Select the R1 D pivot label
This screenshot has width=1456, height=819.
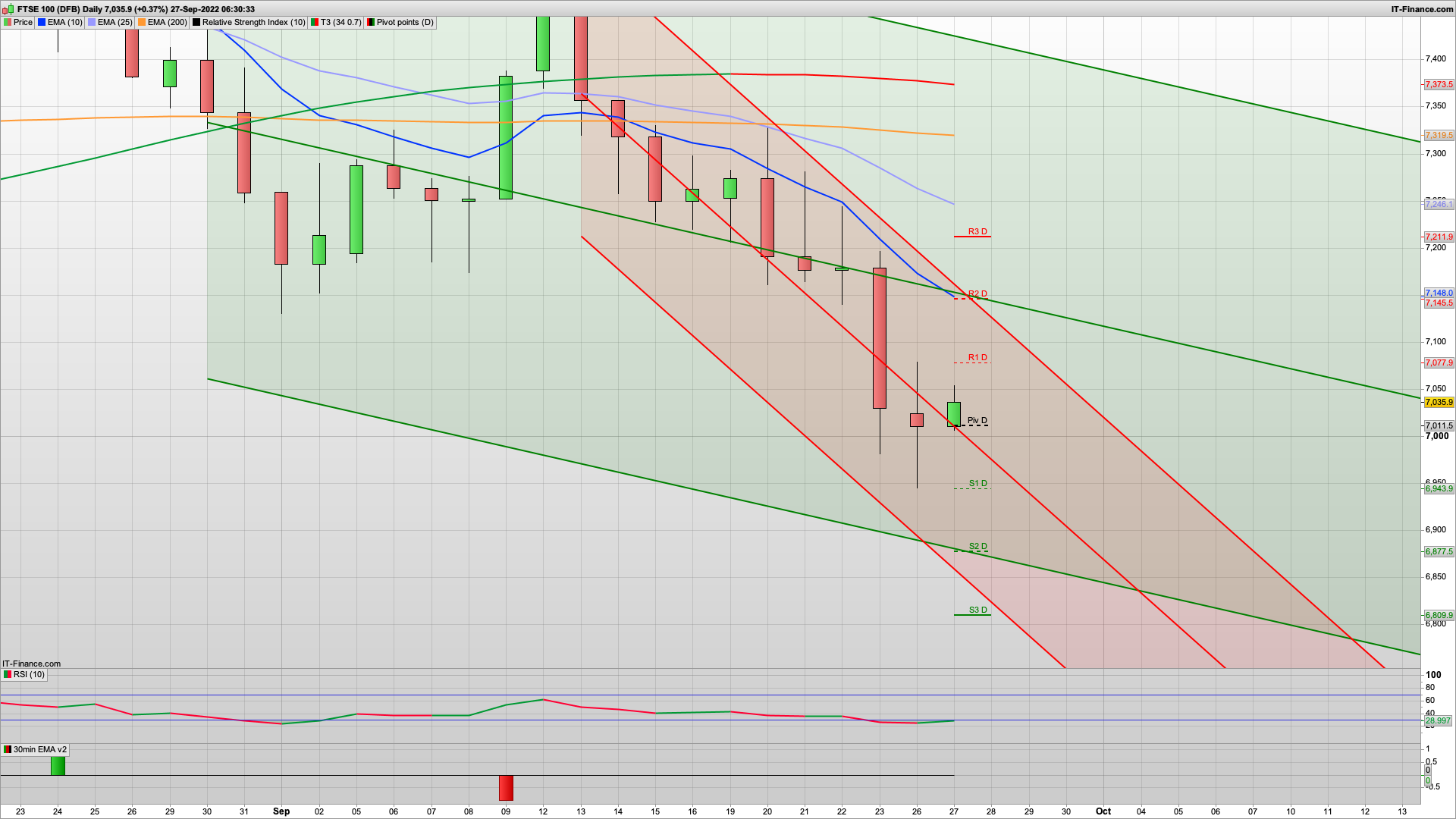[977, 357]
